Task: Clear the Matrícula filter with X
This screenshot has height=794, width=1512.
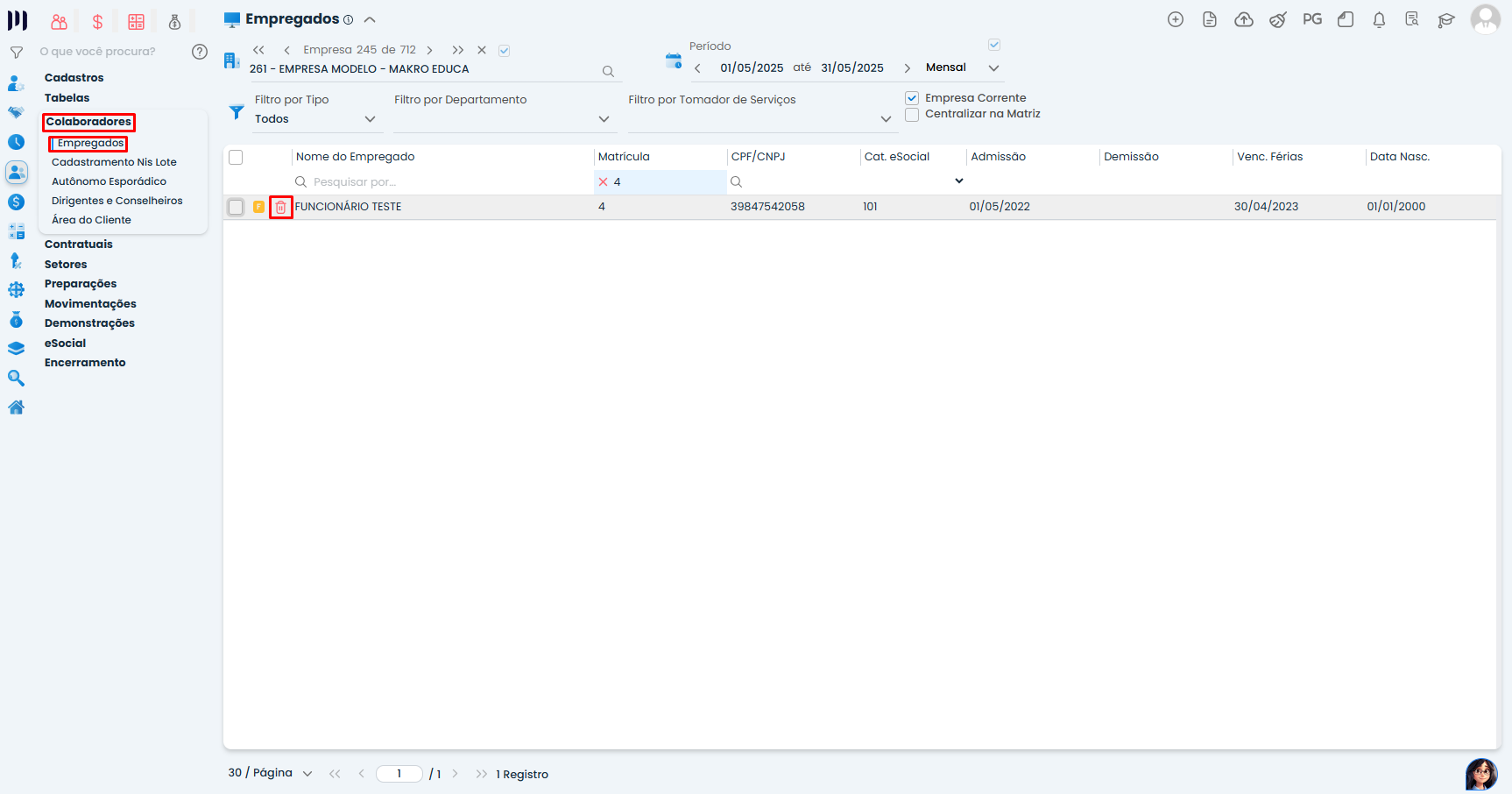Action: pos(603,182)
